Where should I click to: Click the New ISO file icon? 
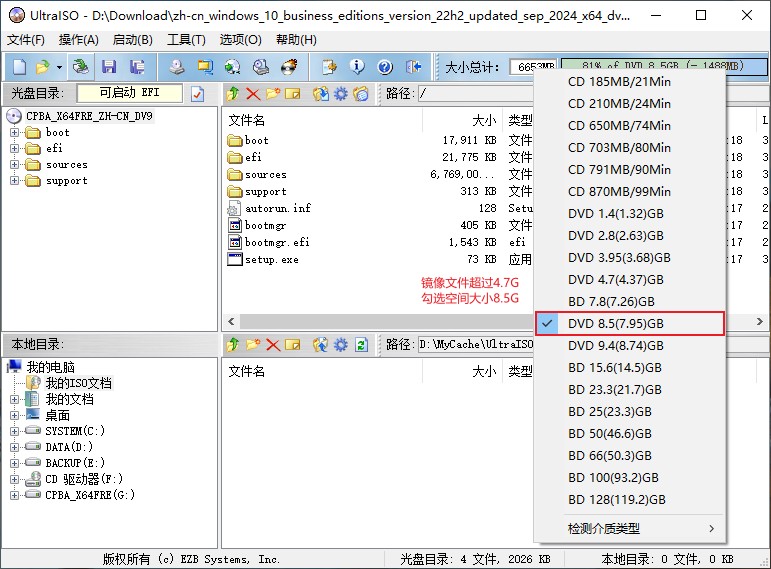tap(18, 67)
